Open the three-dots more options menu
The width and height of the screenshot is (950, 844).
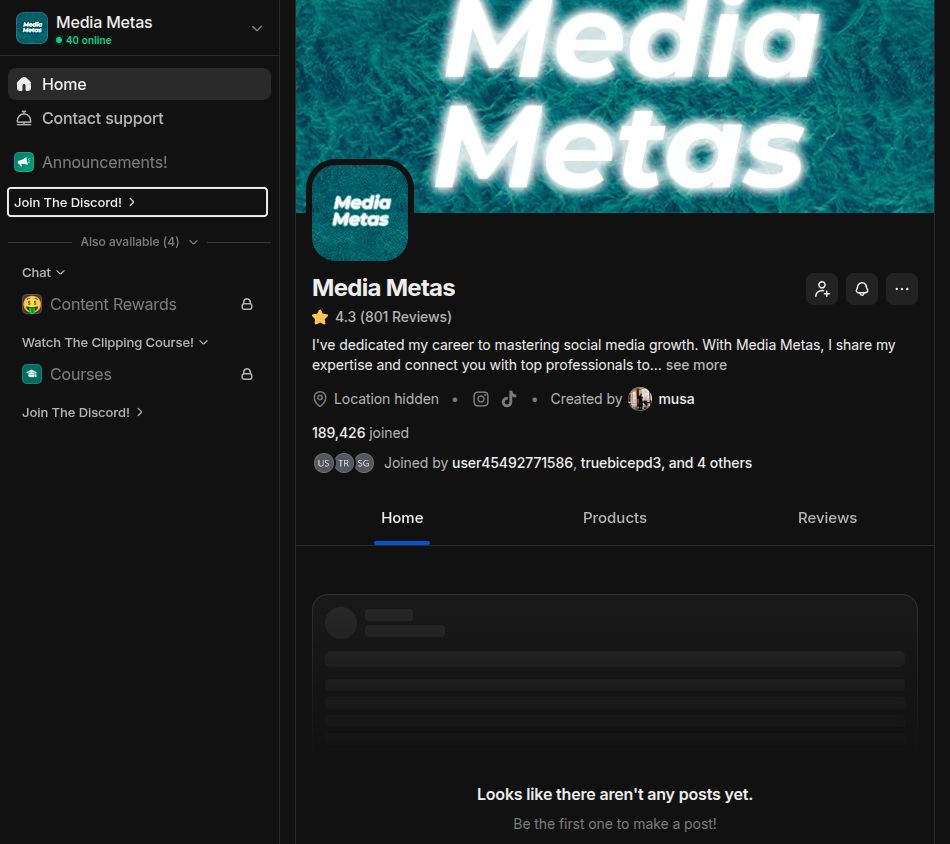pyautogui.click(x=902, y=289)
